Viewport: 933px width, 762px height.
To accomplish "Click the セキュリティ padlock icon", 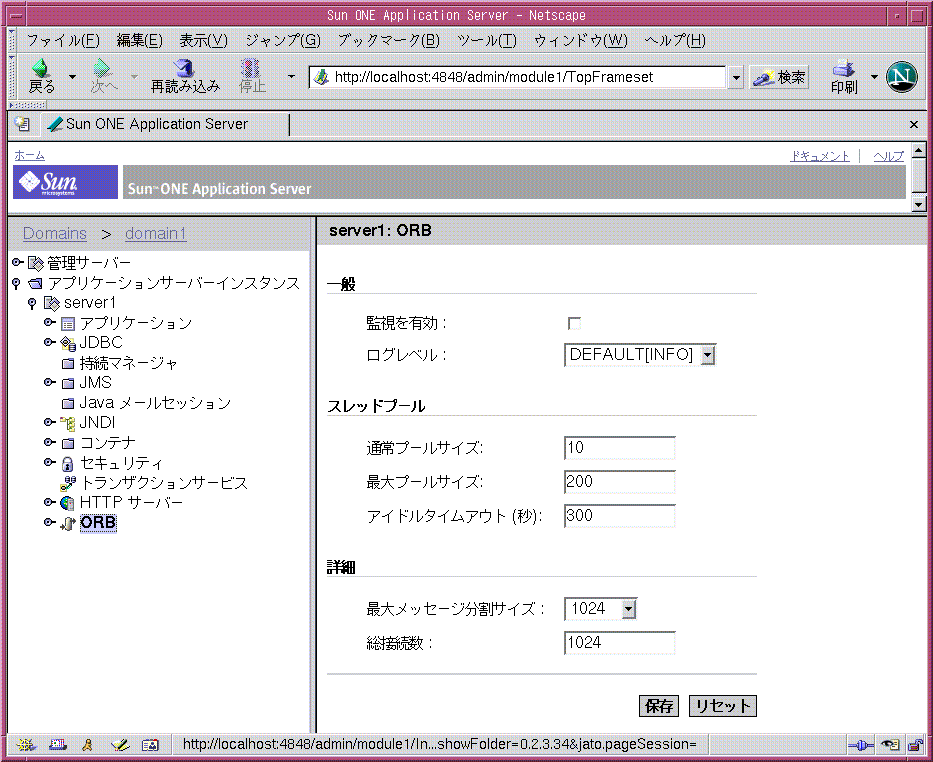I will pyautogui.click(x=68, y=463).
